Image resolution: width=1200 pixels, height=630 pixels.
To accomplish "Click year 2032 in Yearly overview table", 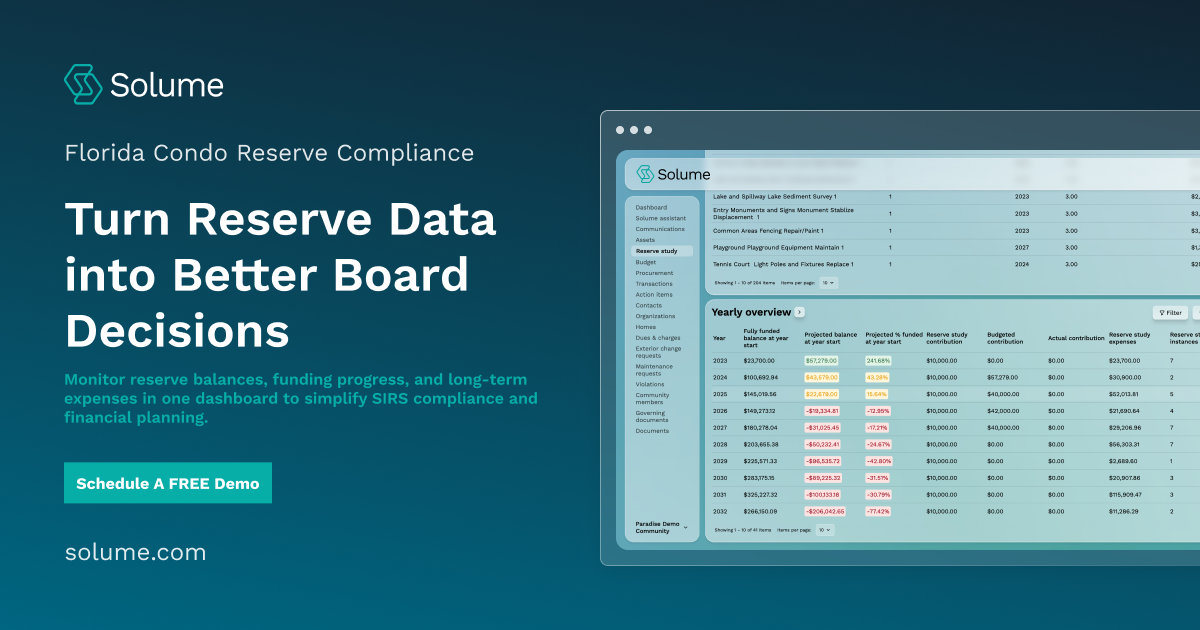I will 720,511.
